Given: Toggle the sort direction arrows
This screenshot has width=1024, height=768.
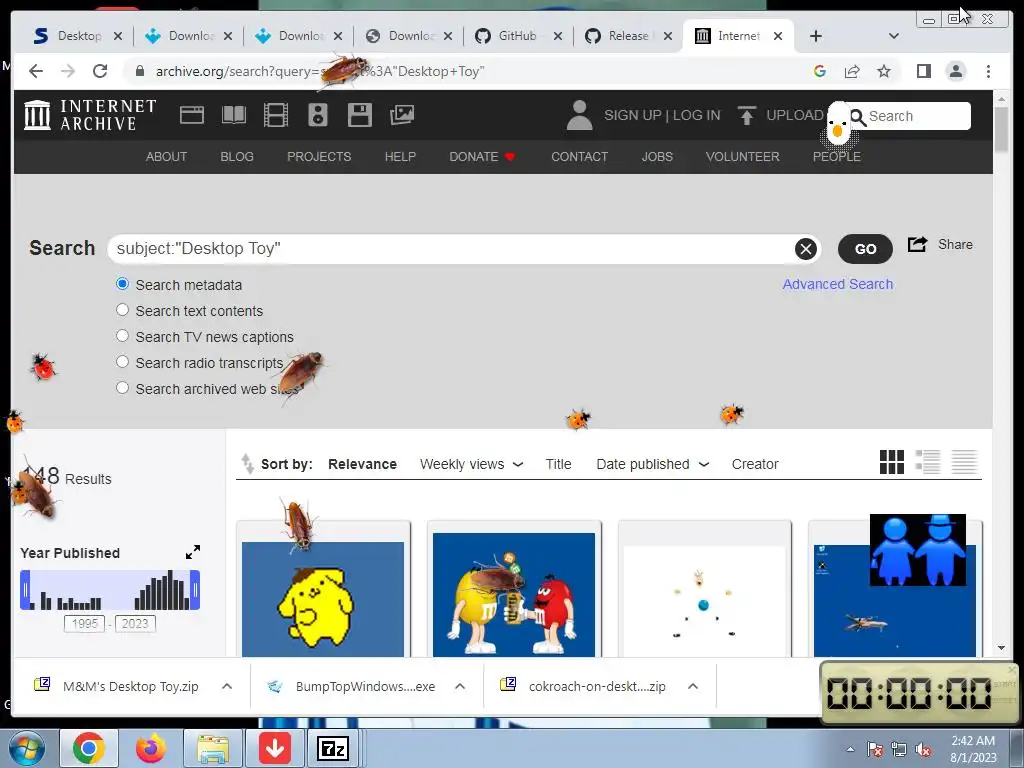Looking at the screenshot, I should click(x=247, y=464).
